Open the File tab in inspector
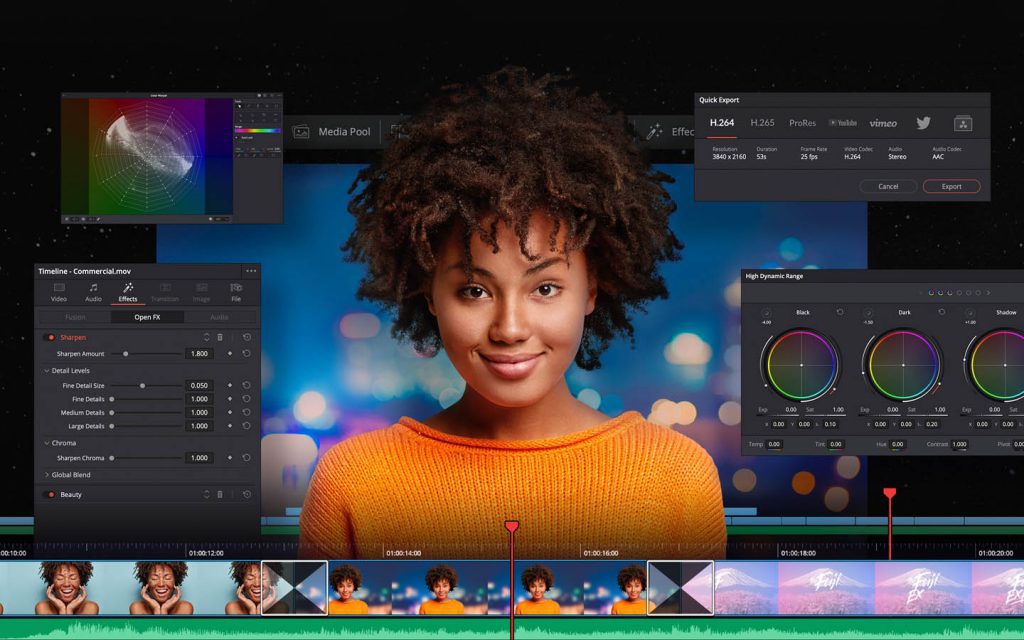Image resolution: width=1024 pixels, height=640 pixels. coord(236,292)
